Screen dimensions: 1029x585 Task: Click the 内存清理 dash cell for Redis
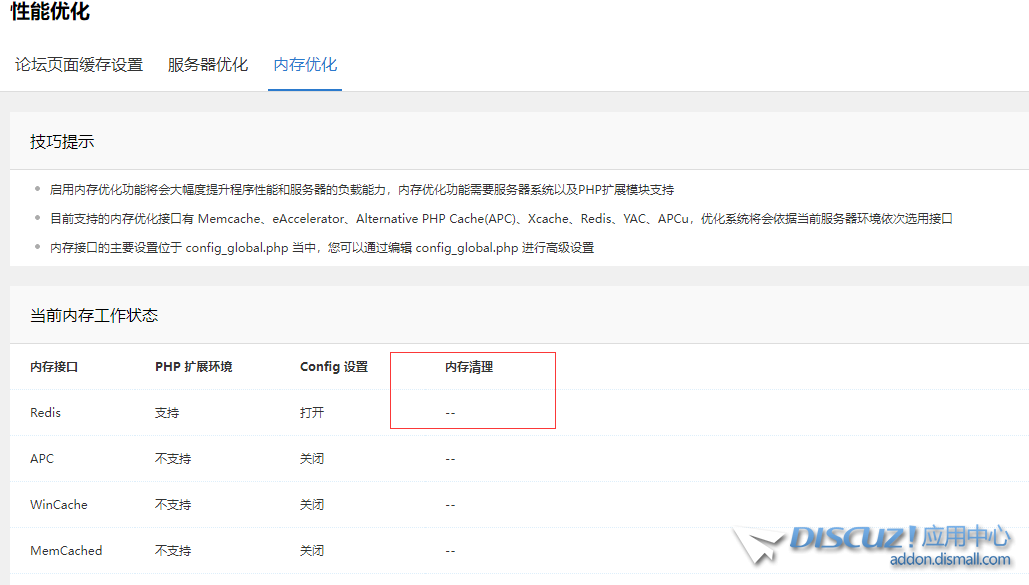(450, 413)
